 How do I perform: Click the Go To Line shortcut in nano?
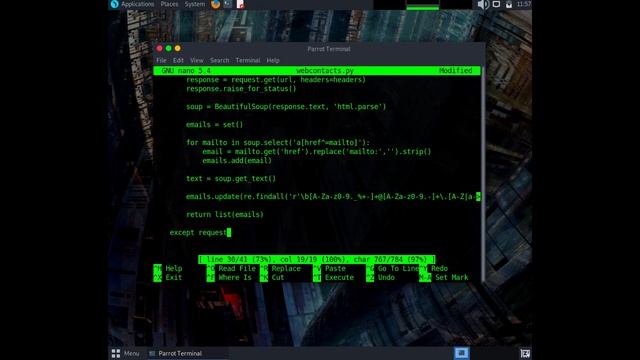[392, 269]
